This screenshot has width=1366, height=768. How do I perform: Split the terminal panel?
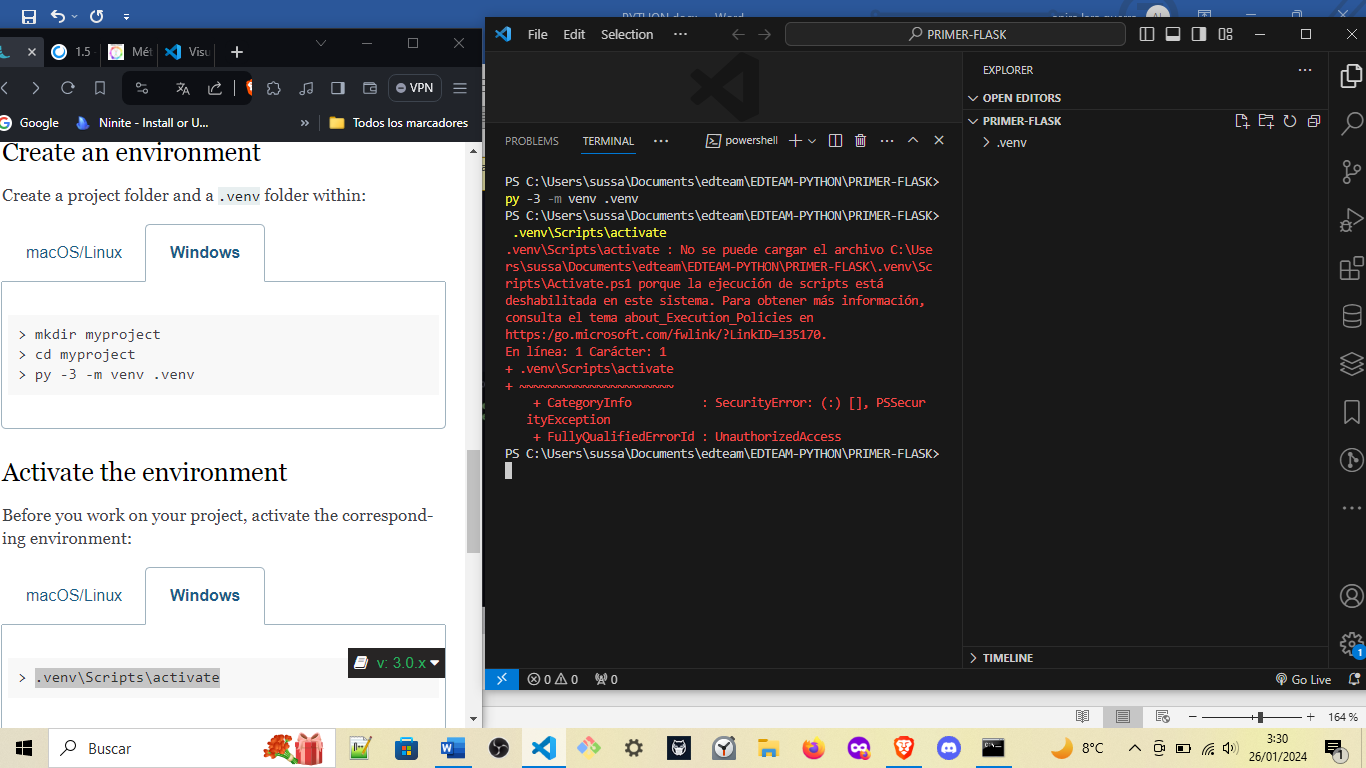click(835, 141)
